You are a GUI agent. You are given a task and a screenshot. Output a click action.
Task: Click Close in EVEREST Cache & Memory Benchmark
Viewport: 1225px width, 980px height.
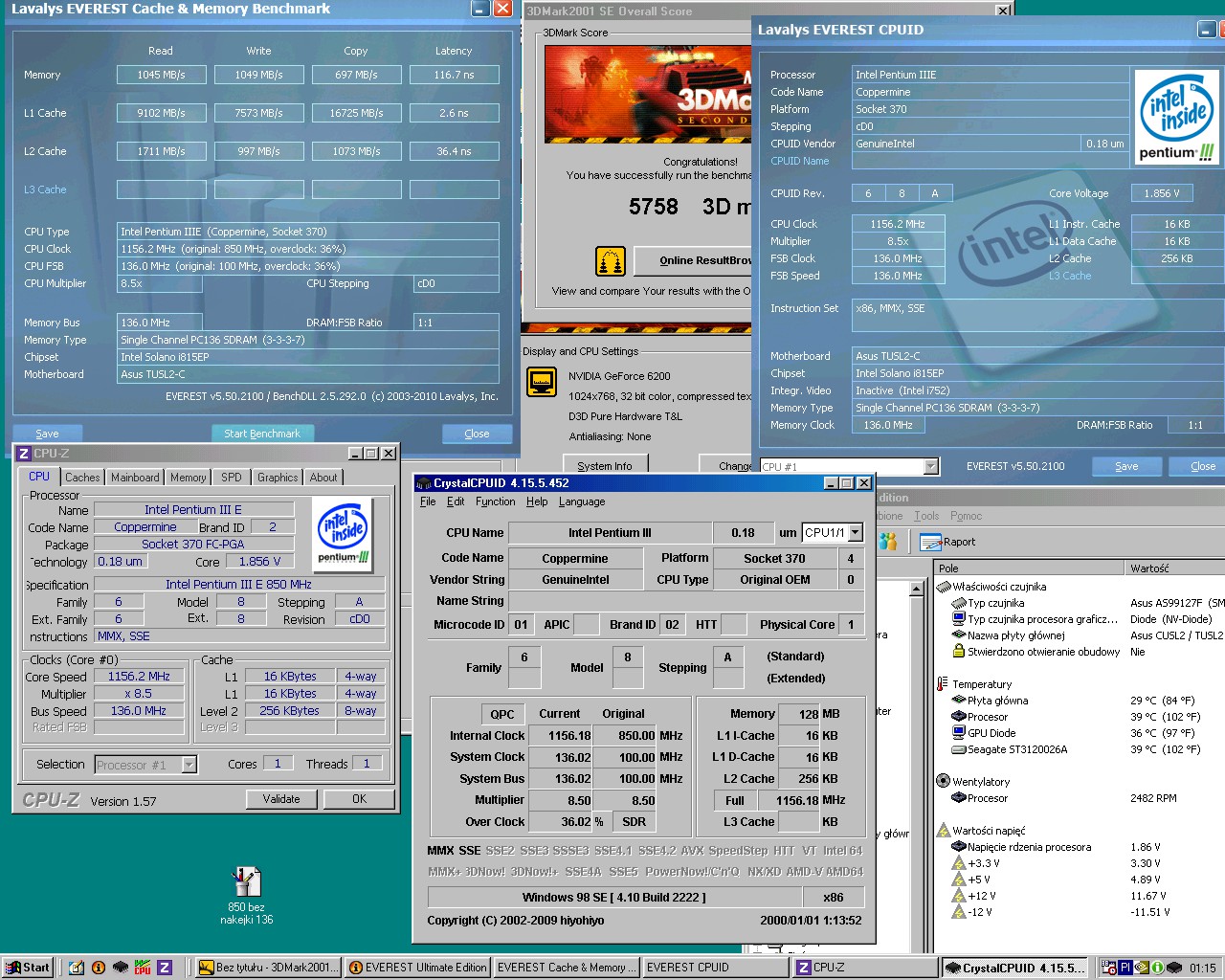coord(477,434)
